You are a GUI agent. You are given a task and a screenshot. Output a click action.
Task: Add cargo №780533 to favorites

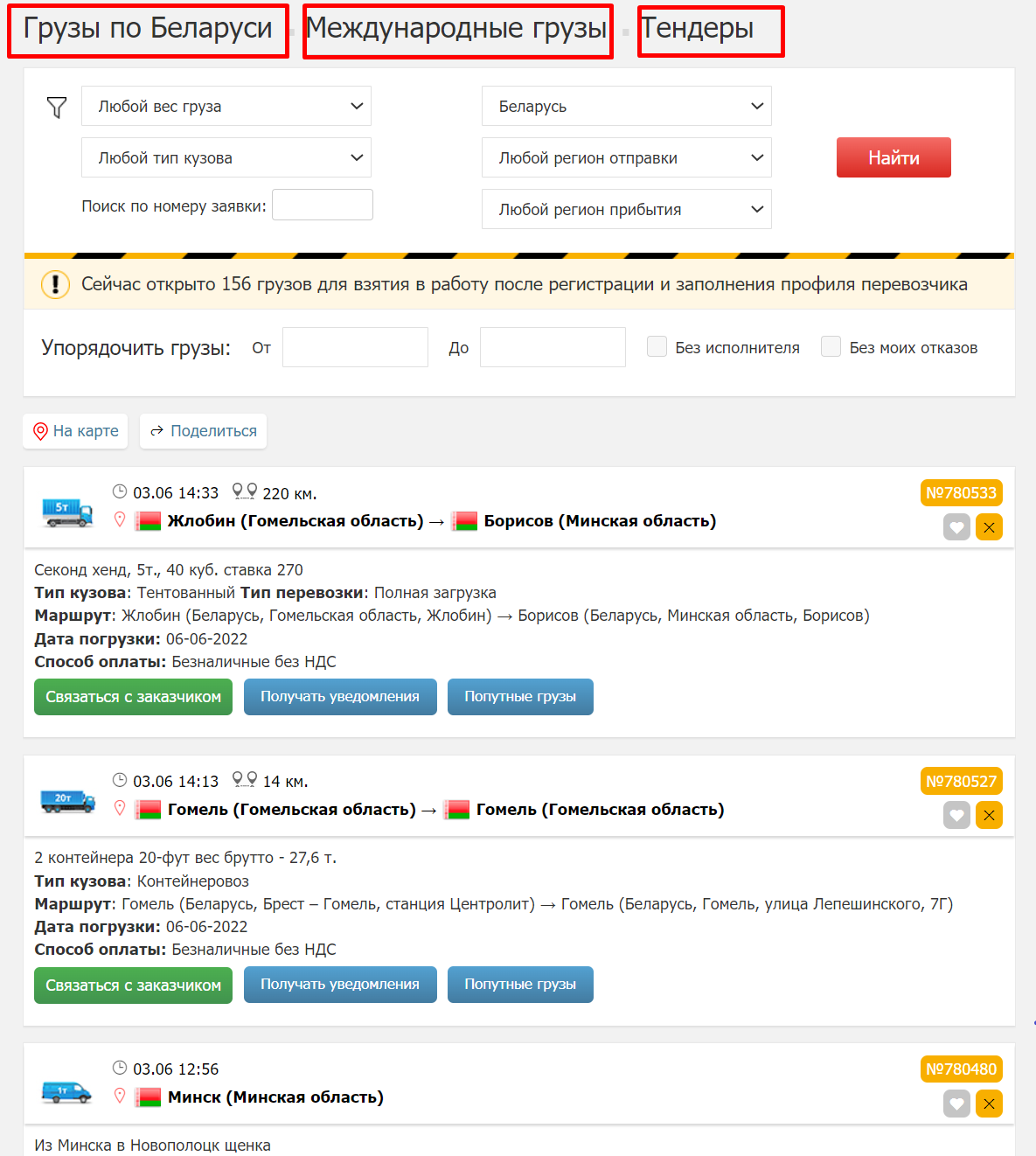(x=956, y=527)
